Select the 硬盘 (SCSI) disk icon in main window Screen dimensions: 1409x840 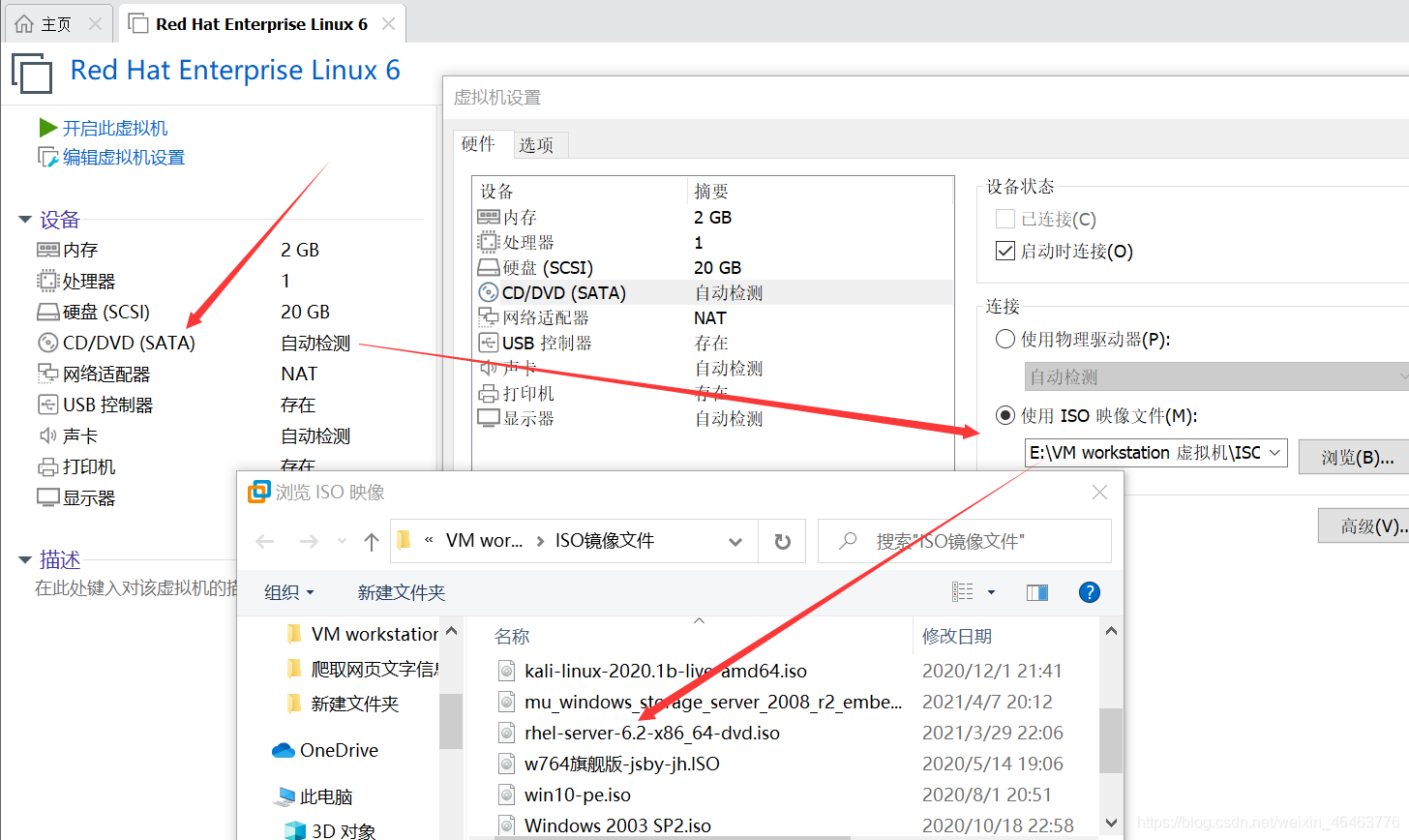click(48, 312)
